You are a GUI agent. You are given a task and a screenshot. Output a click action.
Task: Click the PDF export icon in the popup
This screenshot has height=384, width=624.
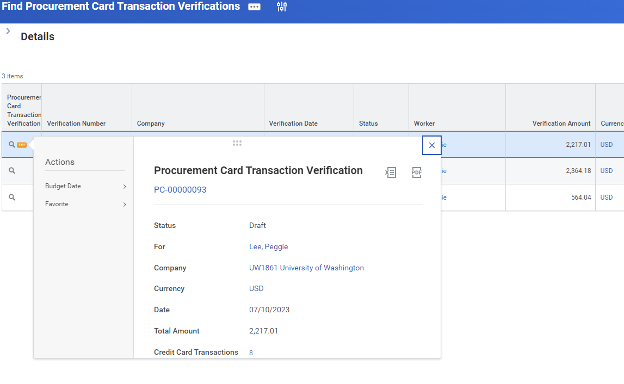pos(416,172)
